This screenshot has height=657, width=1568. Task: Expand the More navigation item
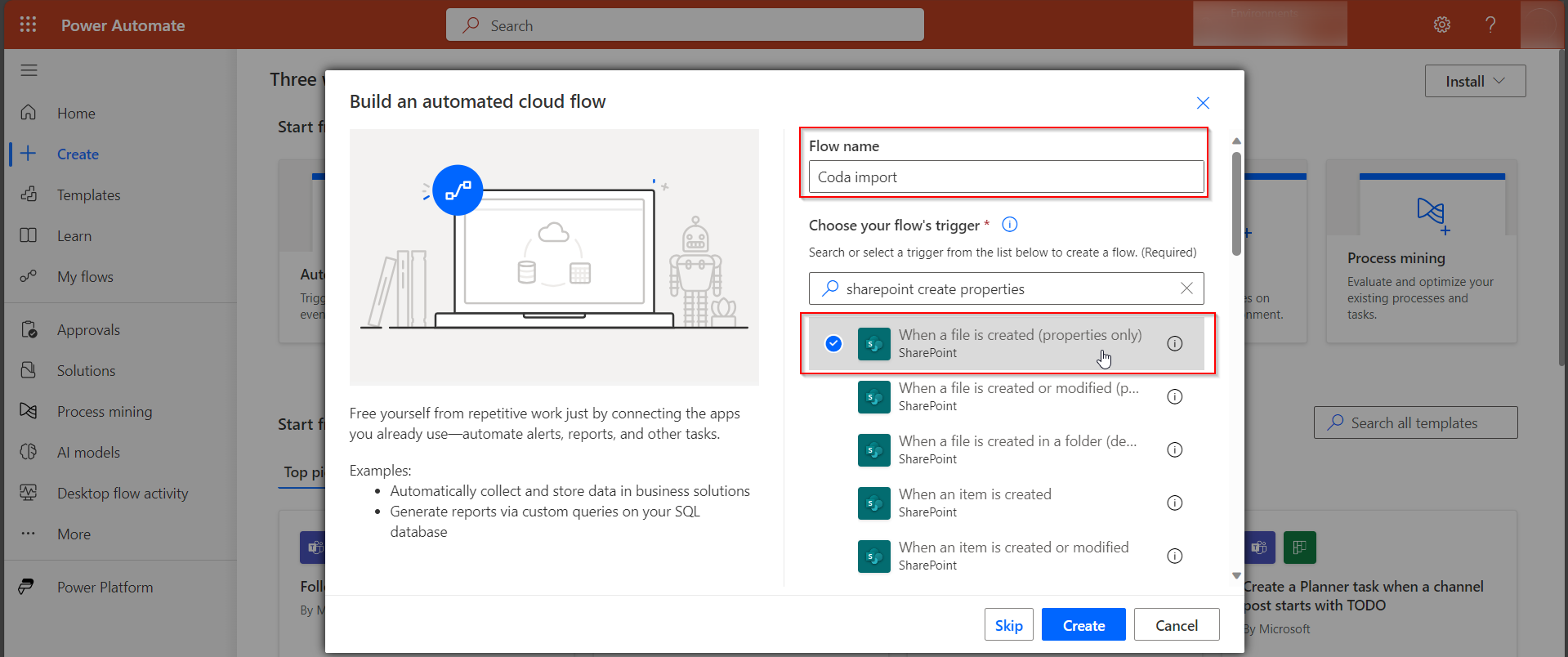(x=74, y=534)
